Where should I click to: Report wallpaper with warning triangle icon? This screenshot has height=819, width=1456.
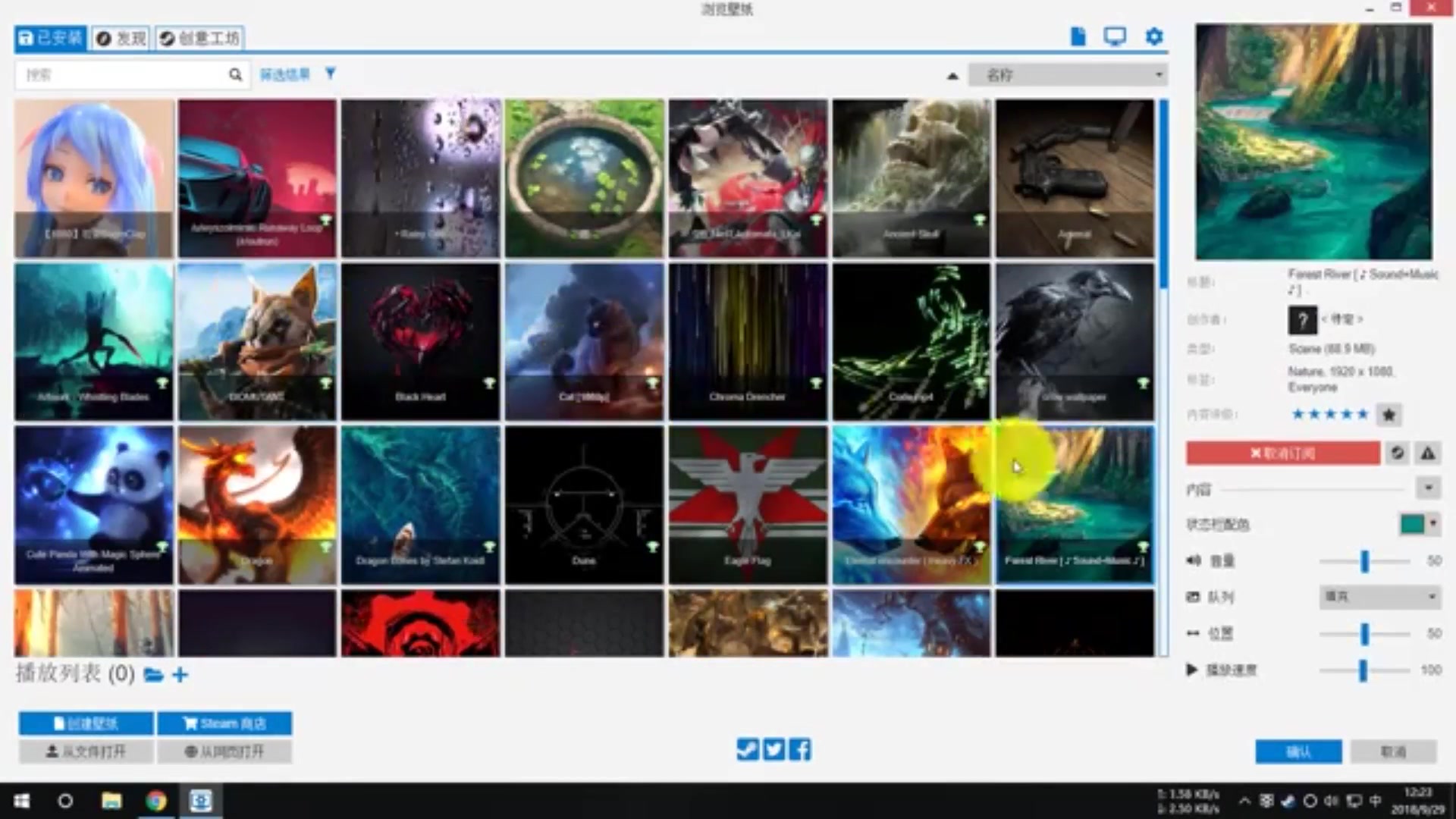coord(1428,453)
